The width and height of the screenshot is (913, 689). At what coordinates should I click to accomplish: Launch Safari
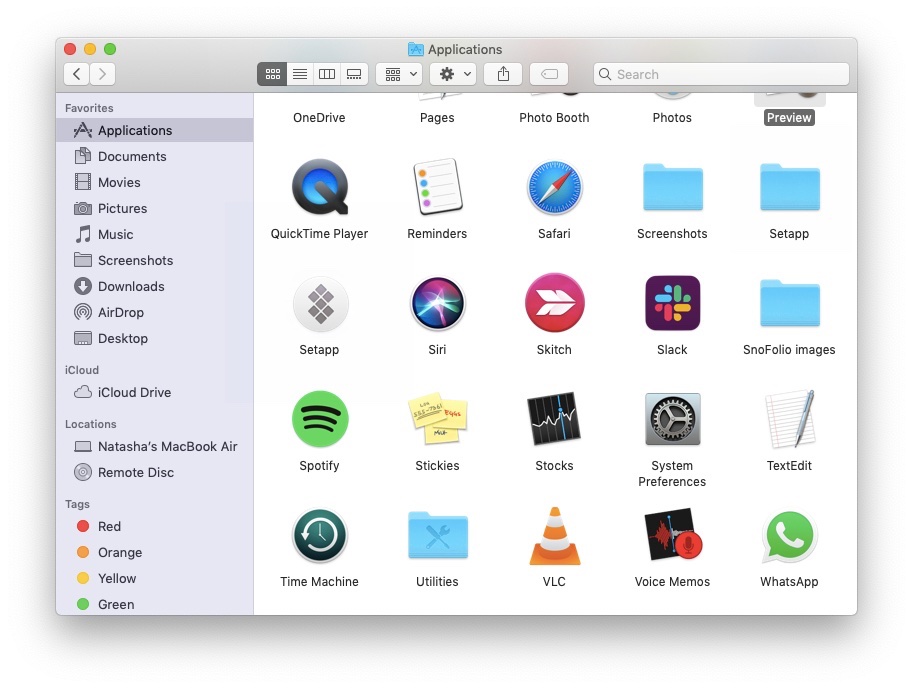click(x=554, y=187)
